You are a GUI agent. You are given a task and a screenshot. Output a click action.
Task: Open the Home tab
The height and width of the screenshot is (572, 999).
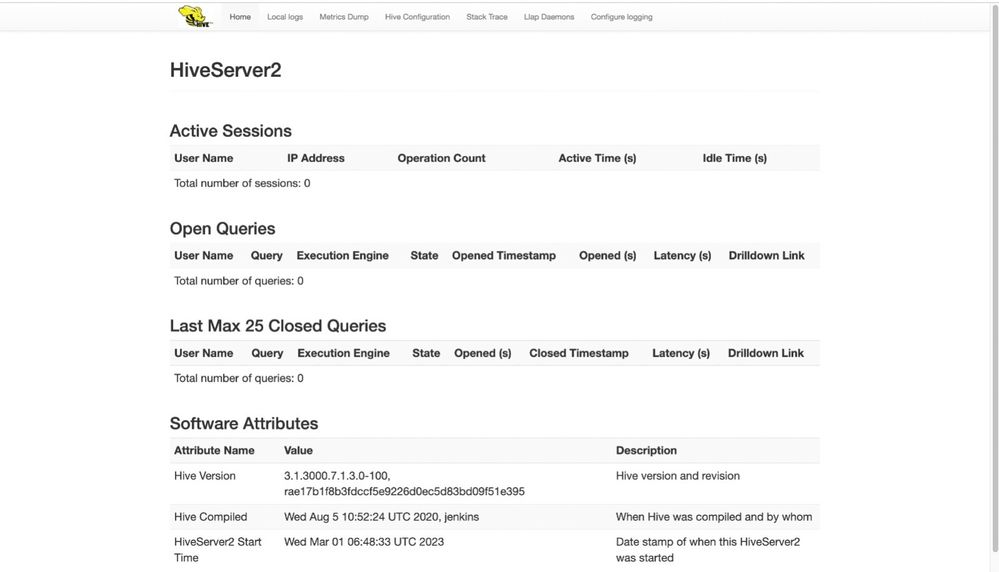pos(240,17)
